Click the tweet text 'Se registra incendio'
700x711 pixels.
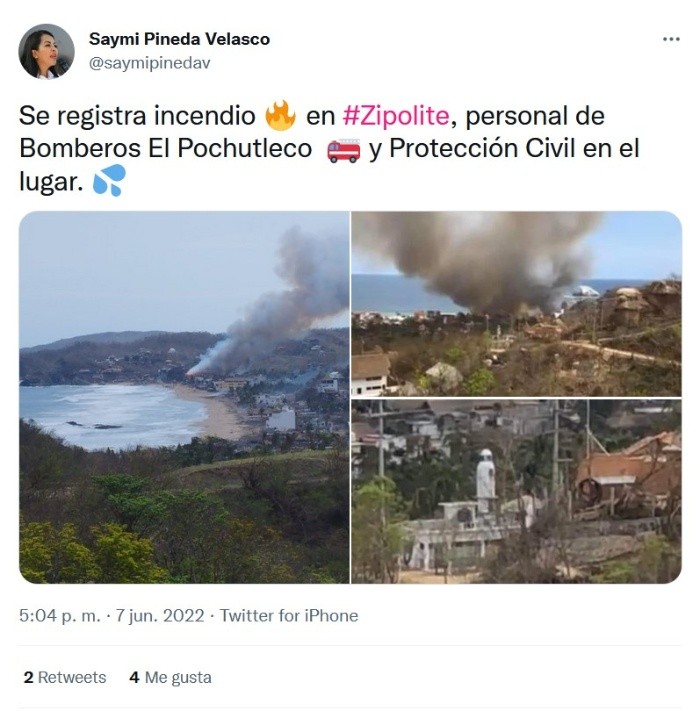[x=137, y=116]
